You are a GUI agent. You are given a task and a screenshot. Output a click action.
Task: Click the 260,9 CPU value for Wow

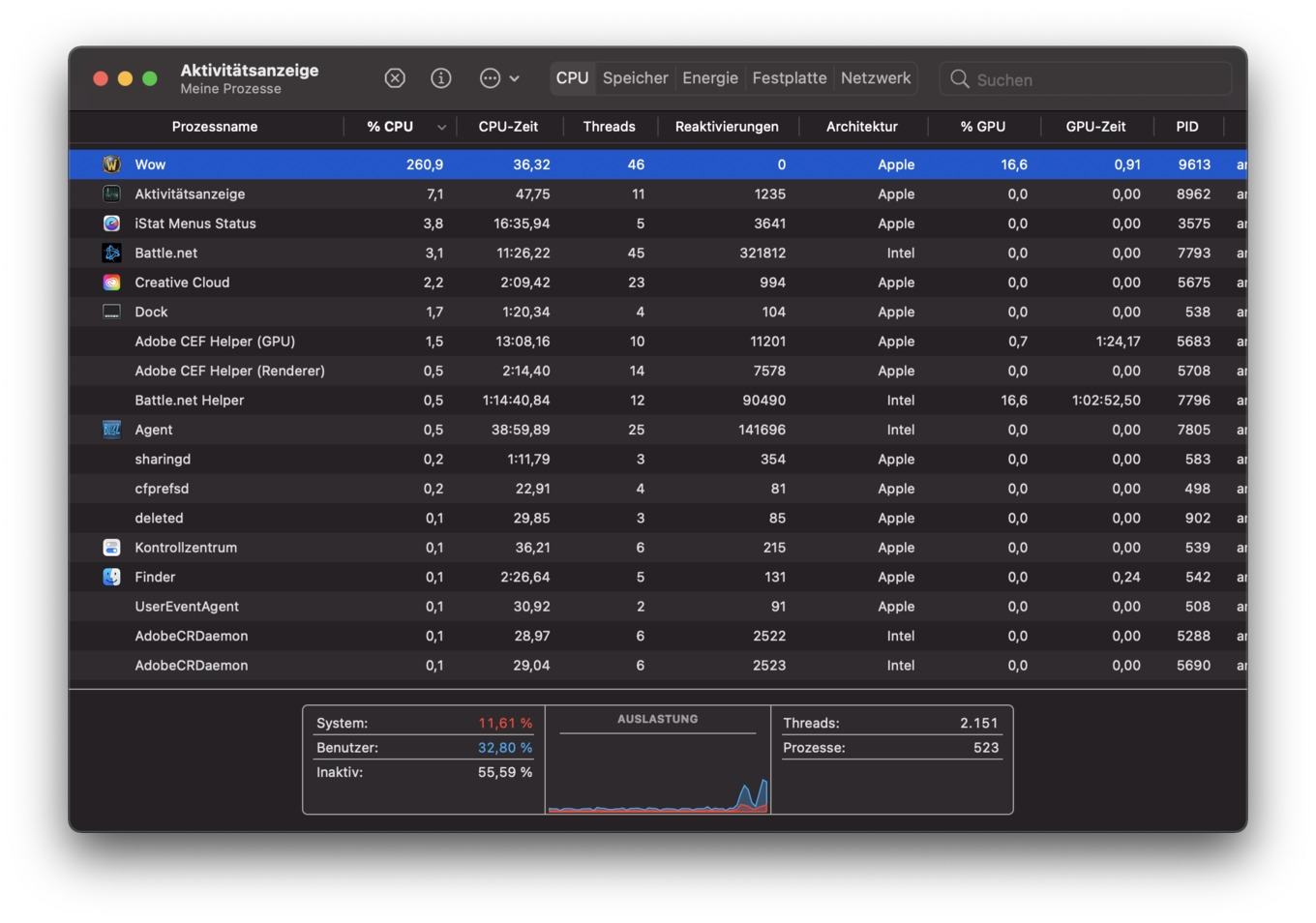coord(425,164)
